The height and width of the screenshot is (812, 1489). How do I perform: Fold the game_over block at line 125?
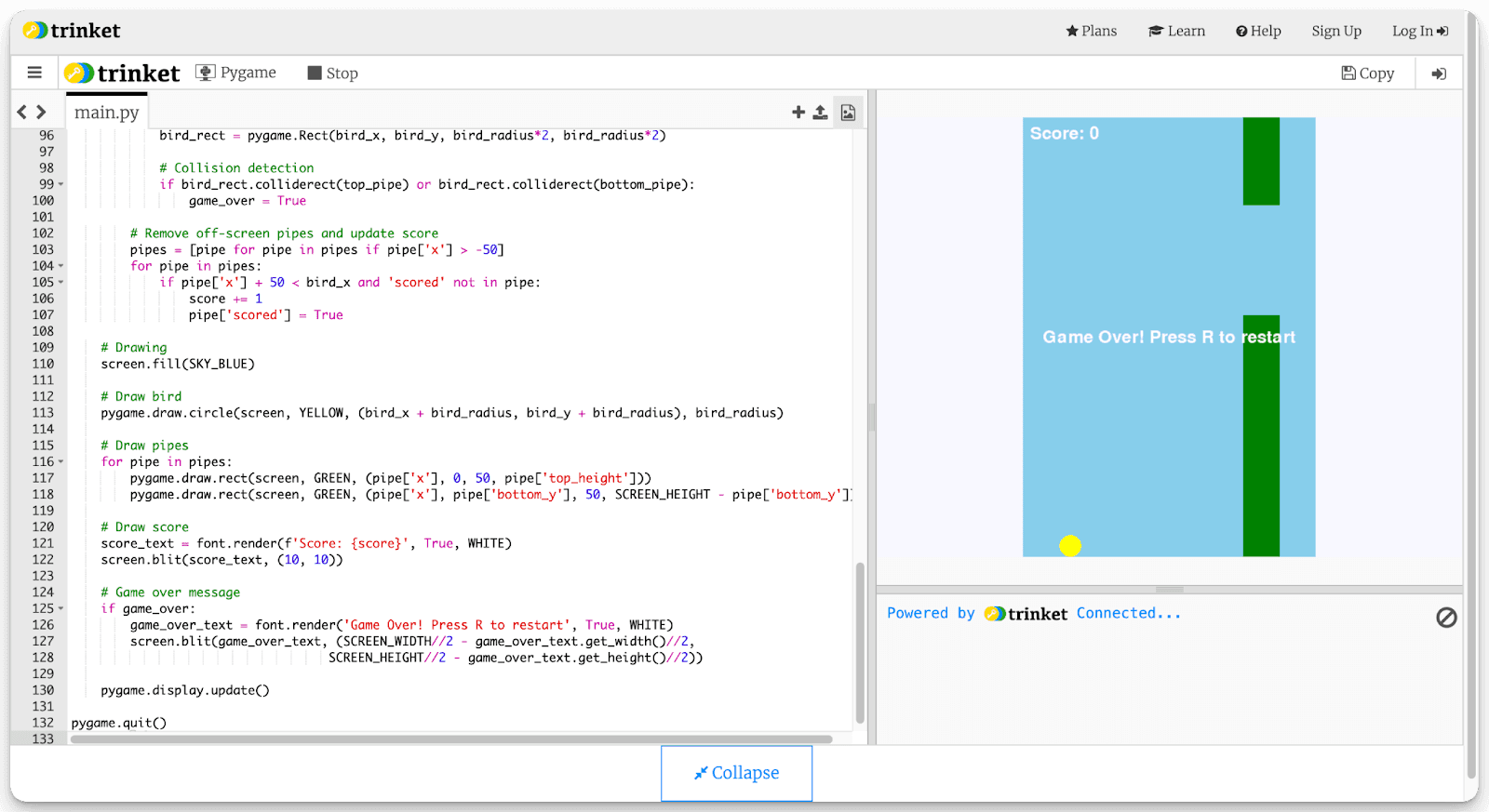tap(61, 609)
